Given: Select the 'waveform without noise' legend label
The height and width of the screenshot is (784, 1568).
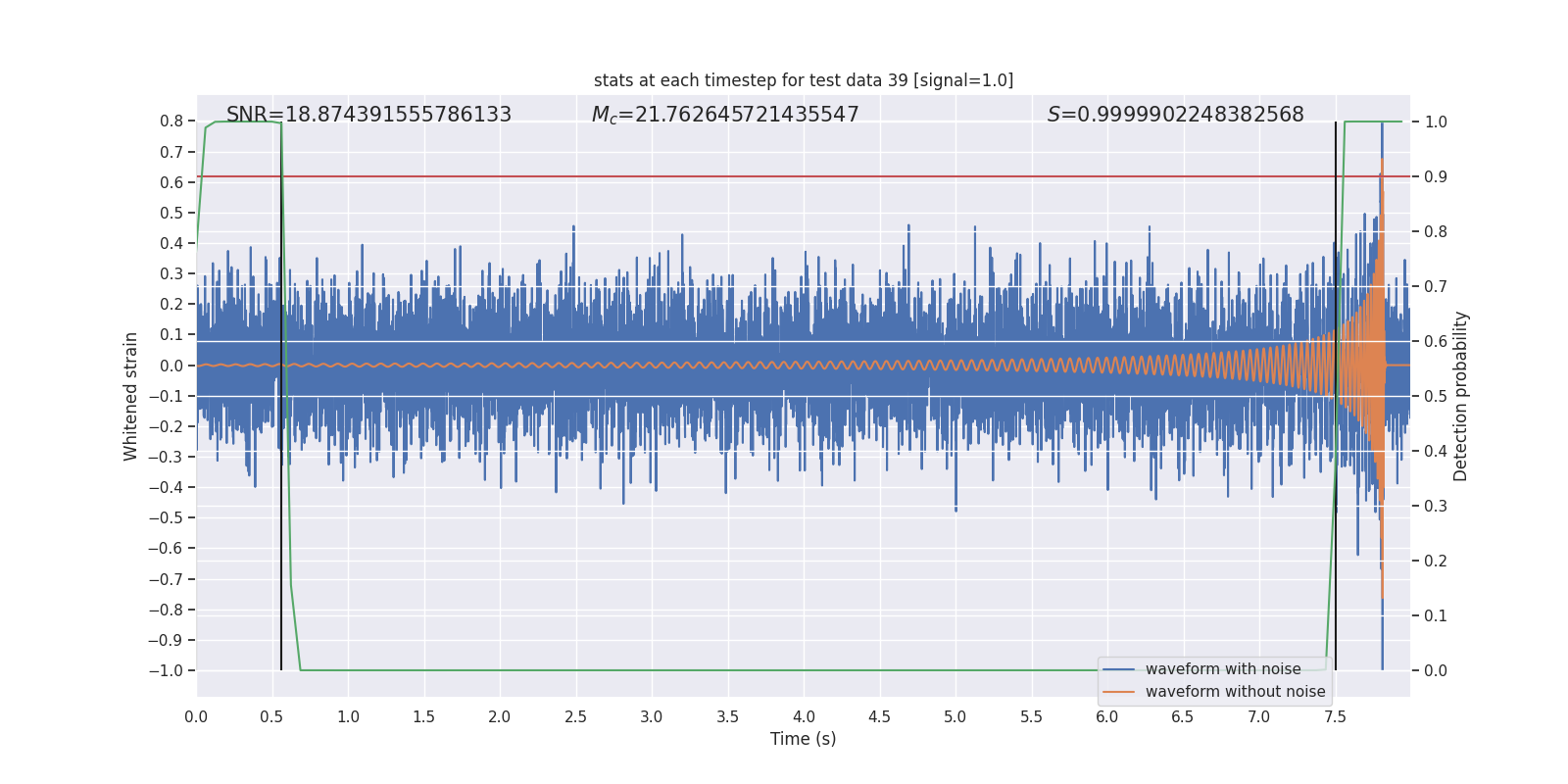Looking at the screenshot, I should 1235,692.
